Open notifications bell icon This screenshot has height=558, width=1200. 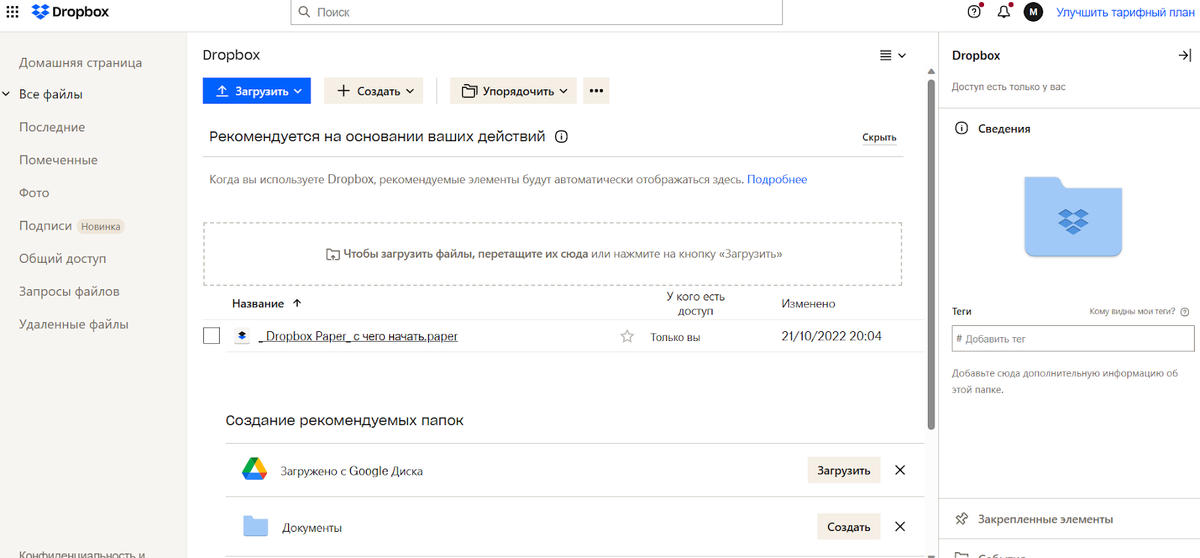pyautogui.click(x=1004, y=12)
